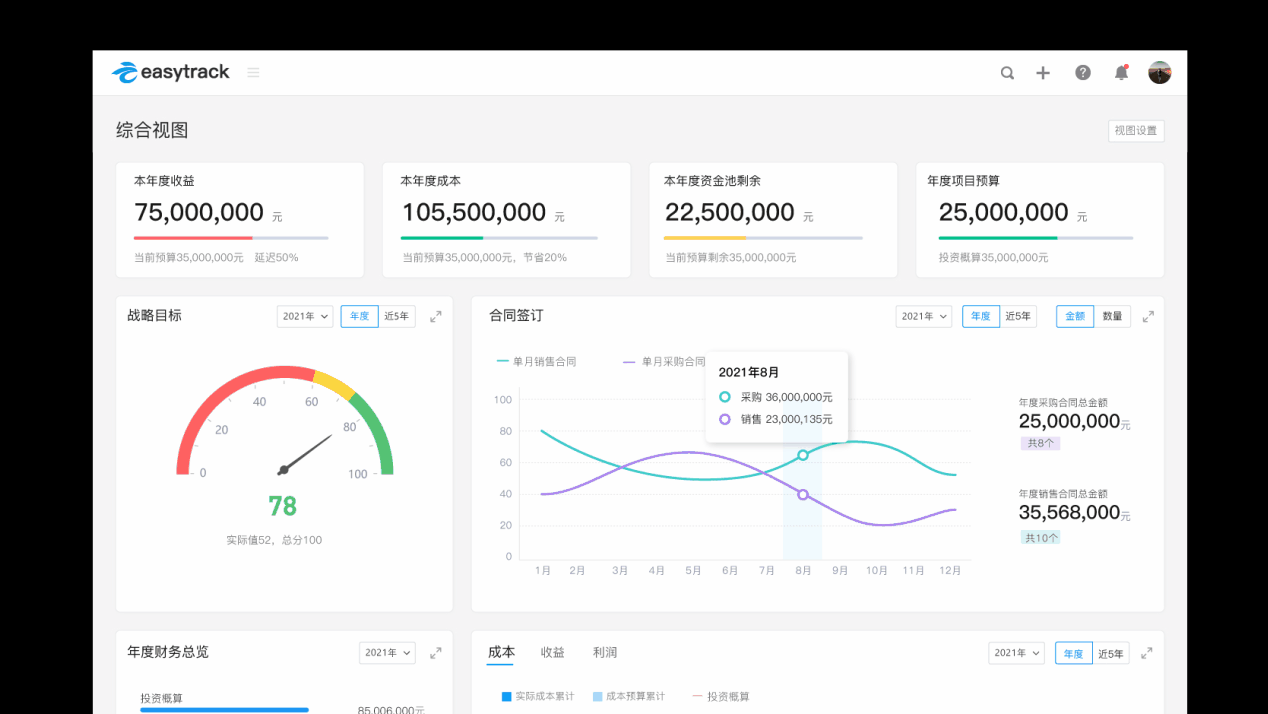Toggle 成本预算累计 legend series

coord(629,696)
